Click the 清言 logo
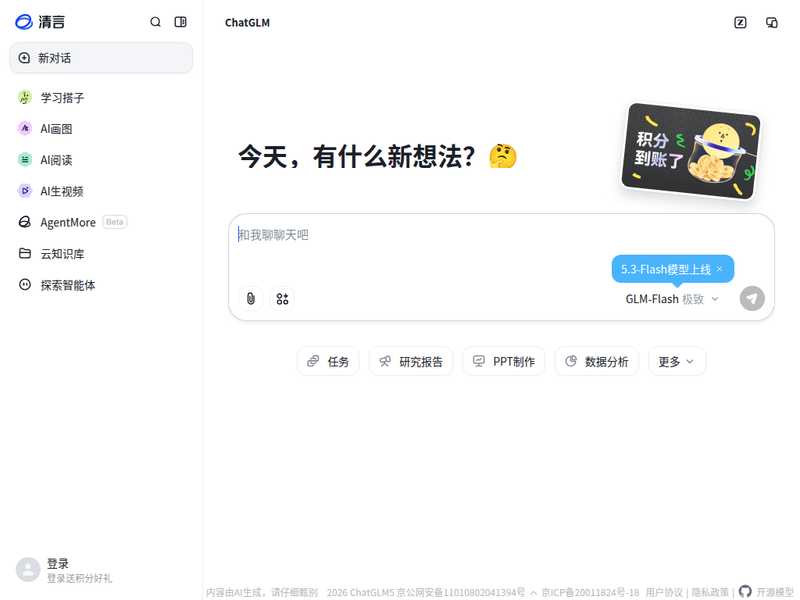The width and height of the screenshot is (800, 600). (40, 22)
